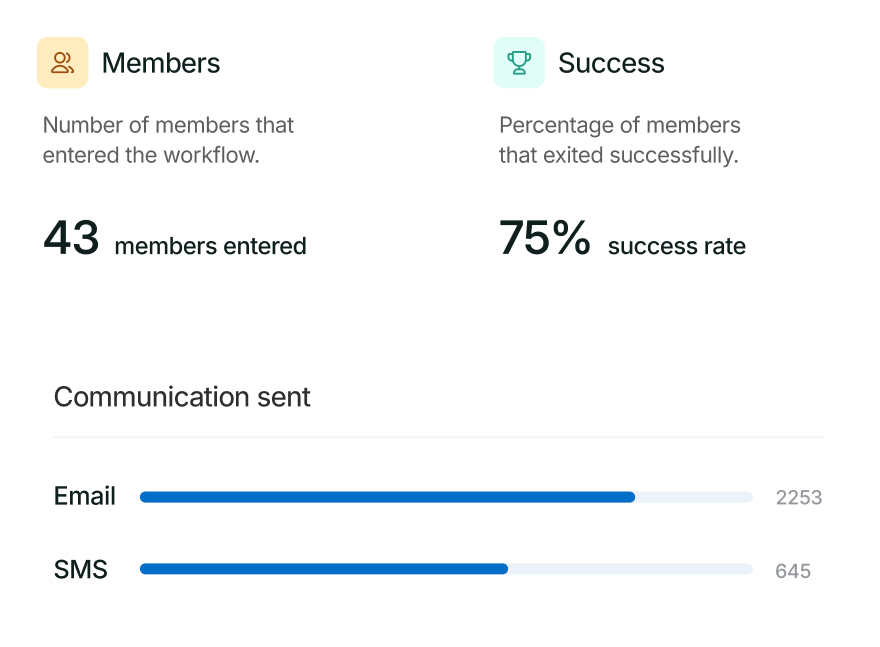Click the 43 members count
This screenshot has width=880, height=647.
(71, 238)
